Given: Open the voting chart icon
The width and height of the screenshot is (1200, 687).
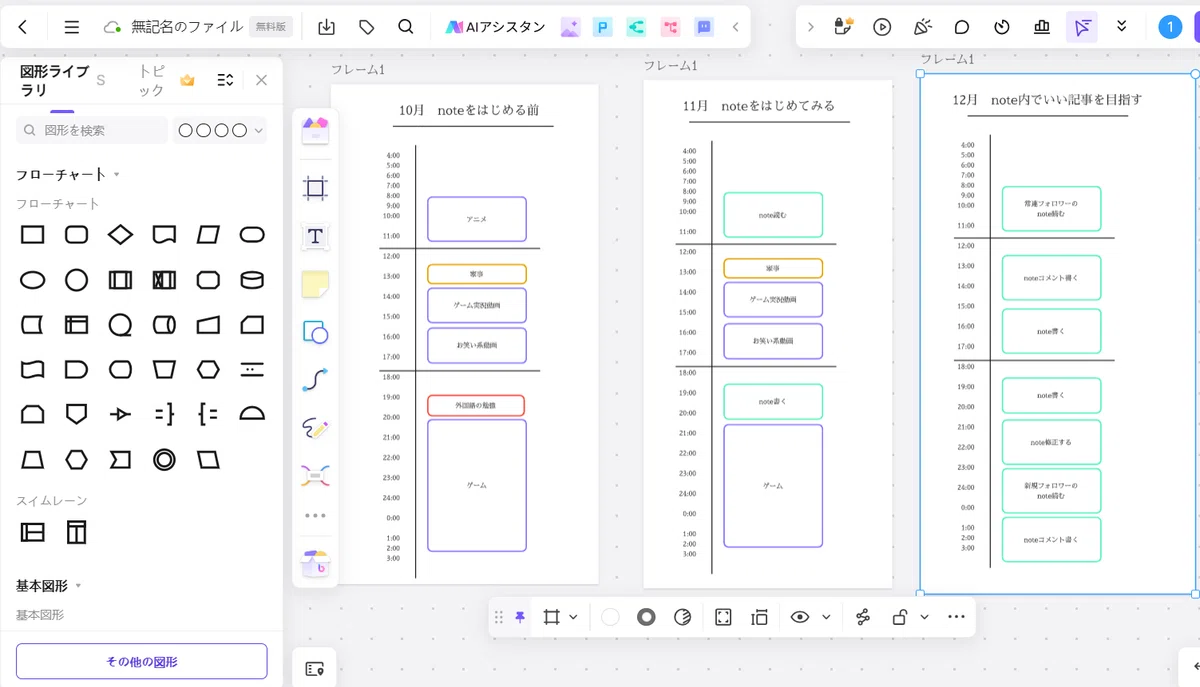Looking at the screenshot, I should click(x=1042, y=27).
